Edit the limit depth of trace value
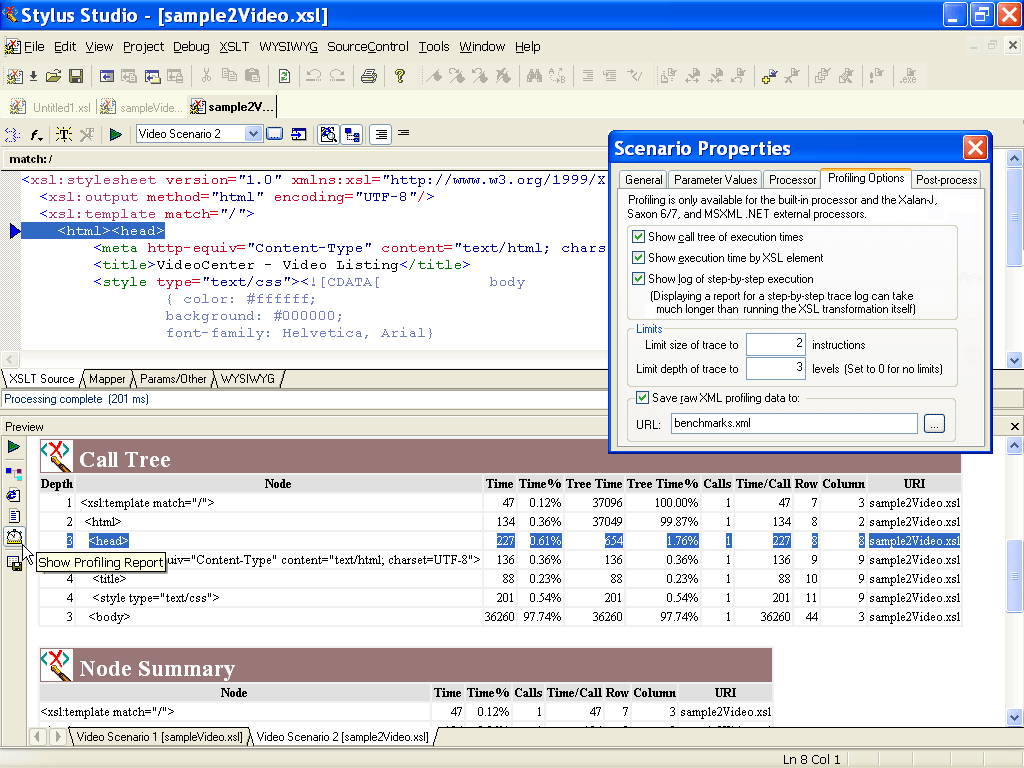 (775, 367)
